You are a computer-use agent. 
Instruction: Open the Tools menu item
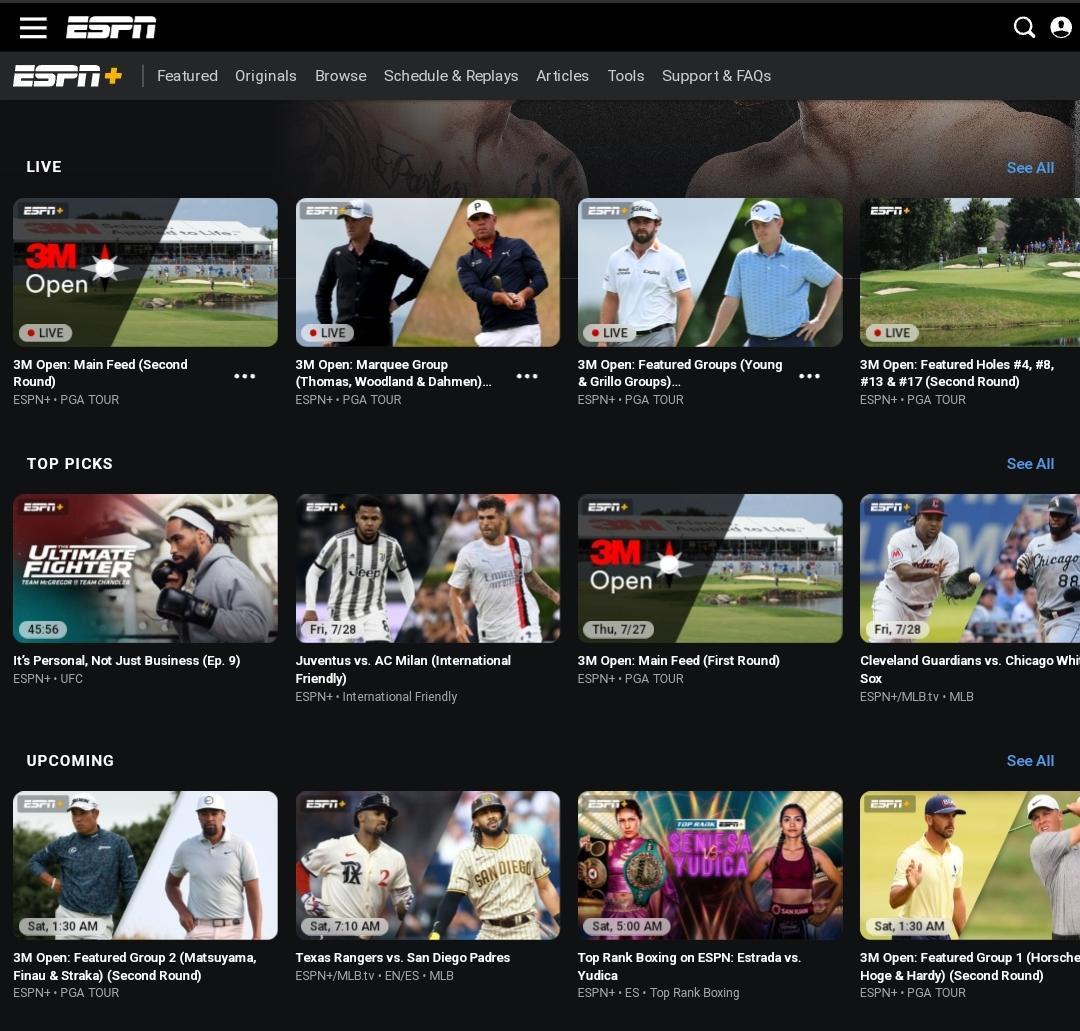(625, 76)
